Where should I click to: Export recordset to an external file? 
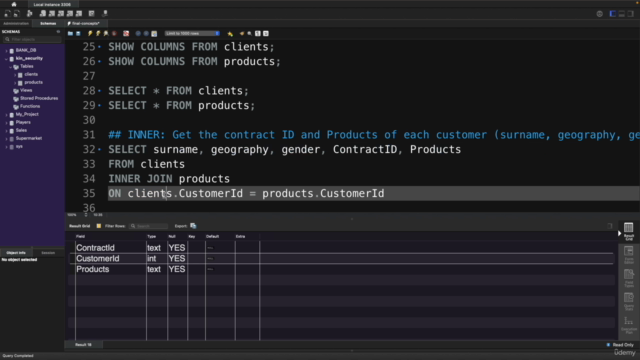click(x=193, y=226)
